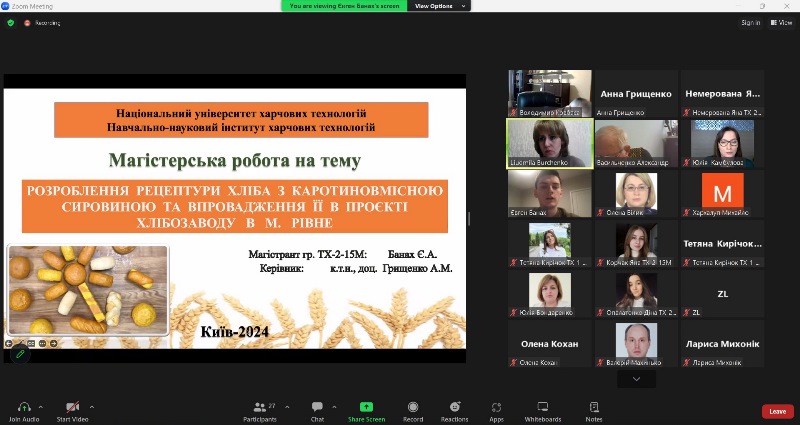Image resolution: width=800 pixels, height=425 pixels.
Task: Click the green encryption shield icon
Action: point(11,23)
